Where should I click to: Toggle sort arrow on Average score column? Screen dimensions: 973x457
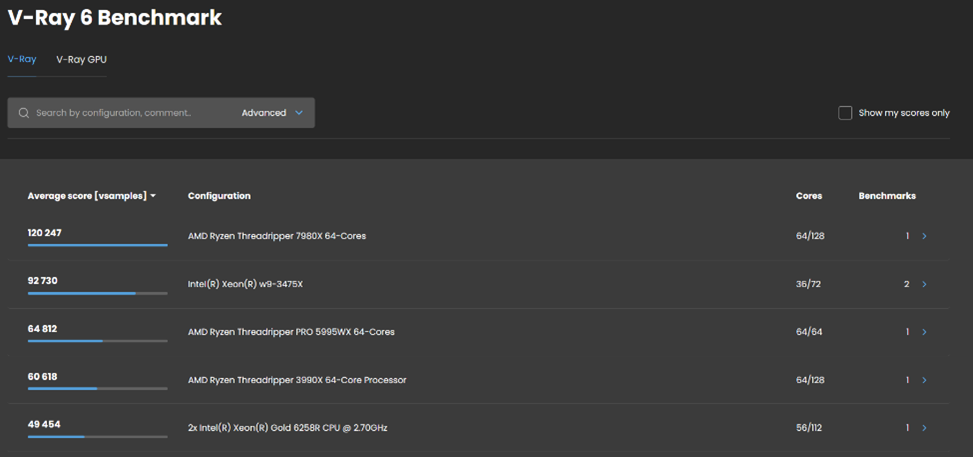(153, 197)
